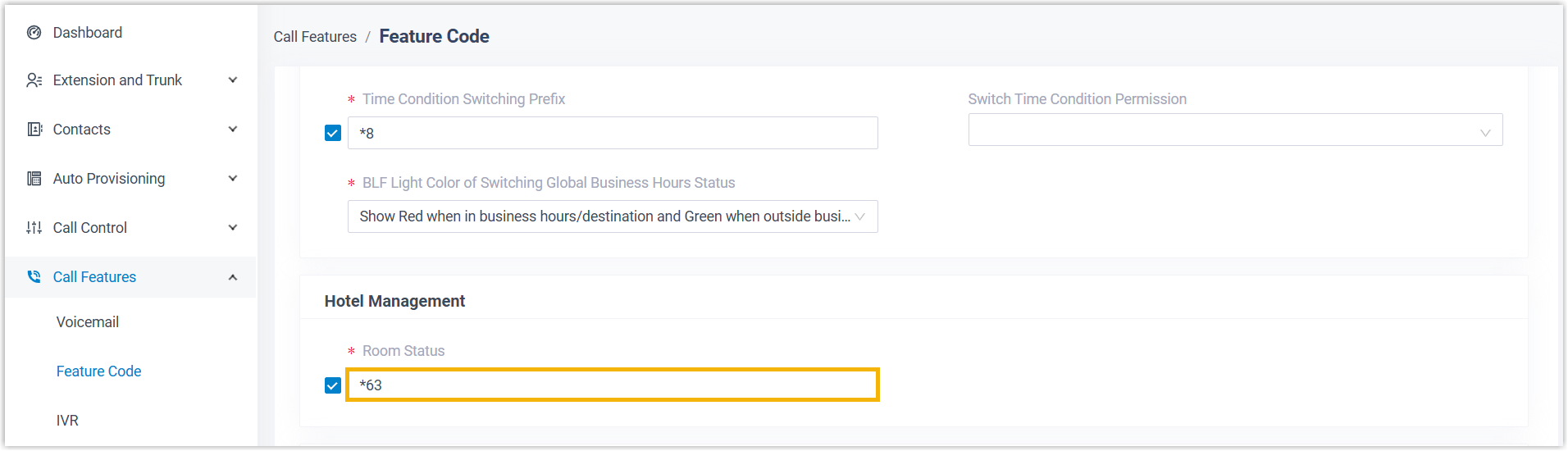Go to Feature Code in sidebar
1568x451 pixels.
tap(98, 371)
